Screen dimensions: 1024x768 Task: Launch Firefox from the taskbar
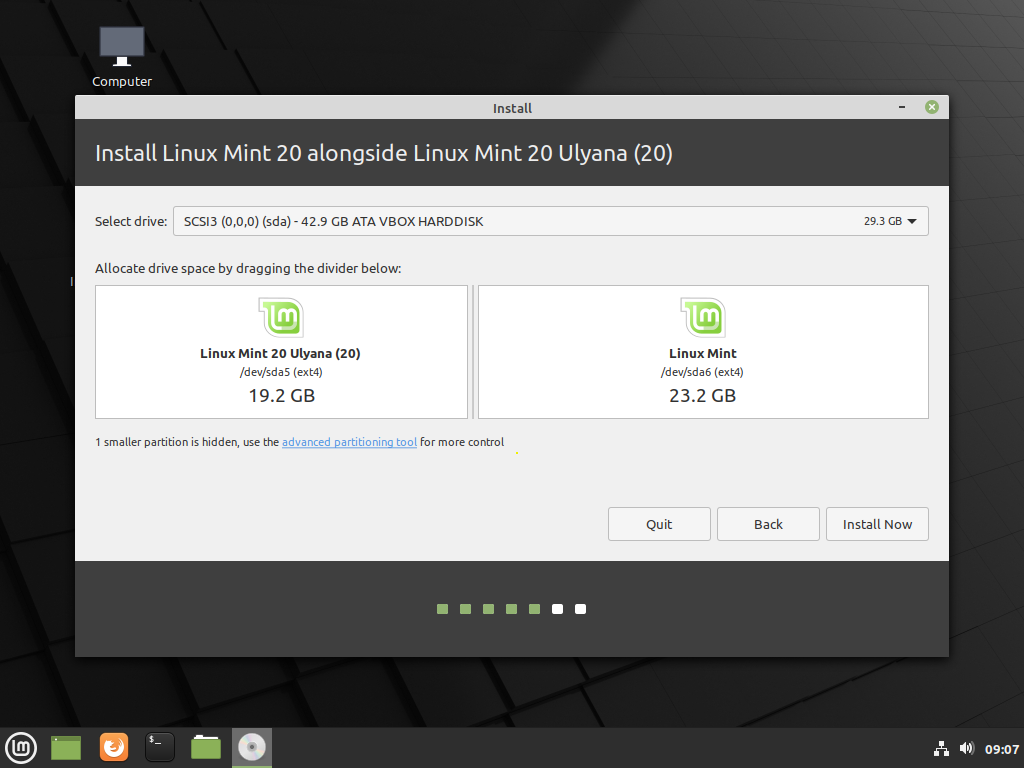click(x=114, y=748)
